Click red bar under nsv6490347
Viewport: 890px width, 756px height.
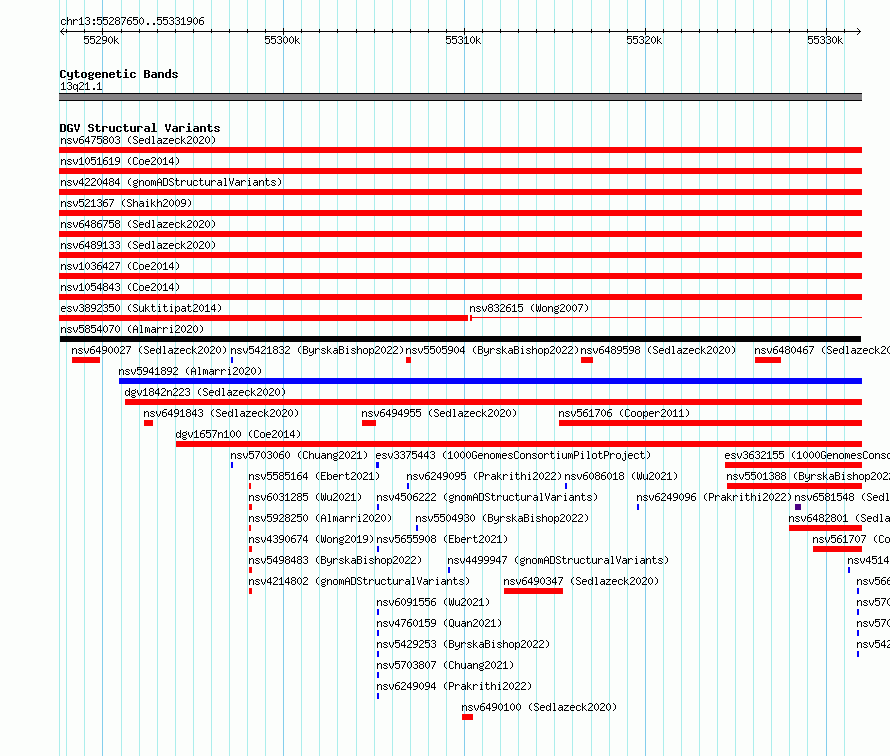point(534,591)
